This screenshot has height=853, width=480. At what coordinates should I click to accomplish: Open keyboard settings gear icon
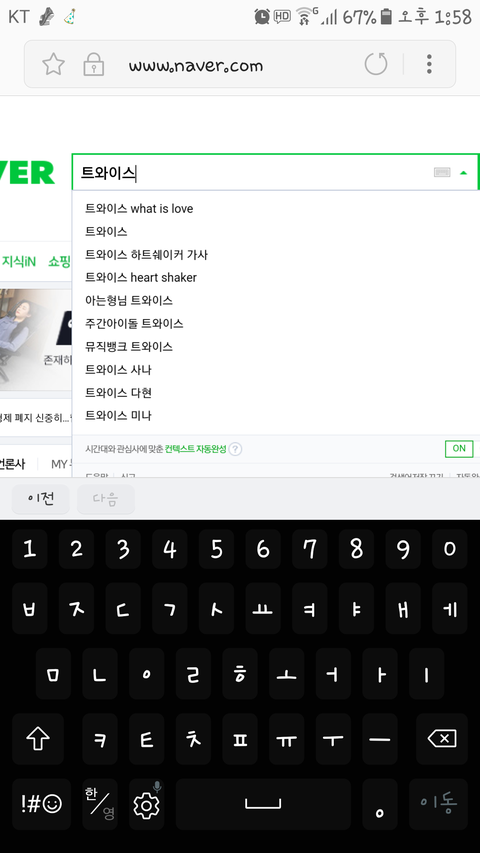point(146,805)
